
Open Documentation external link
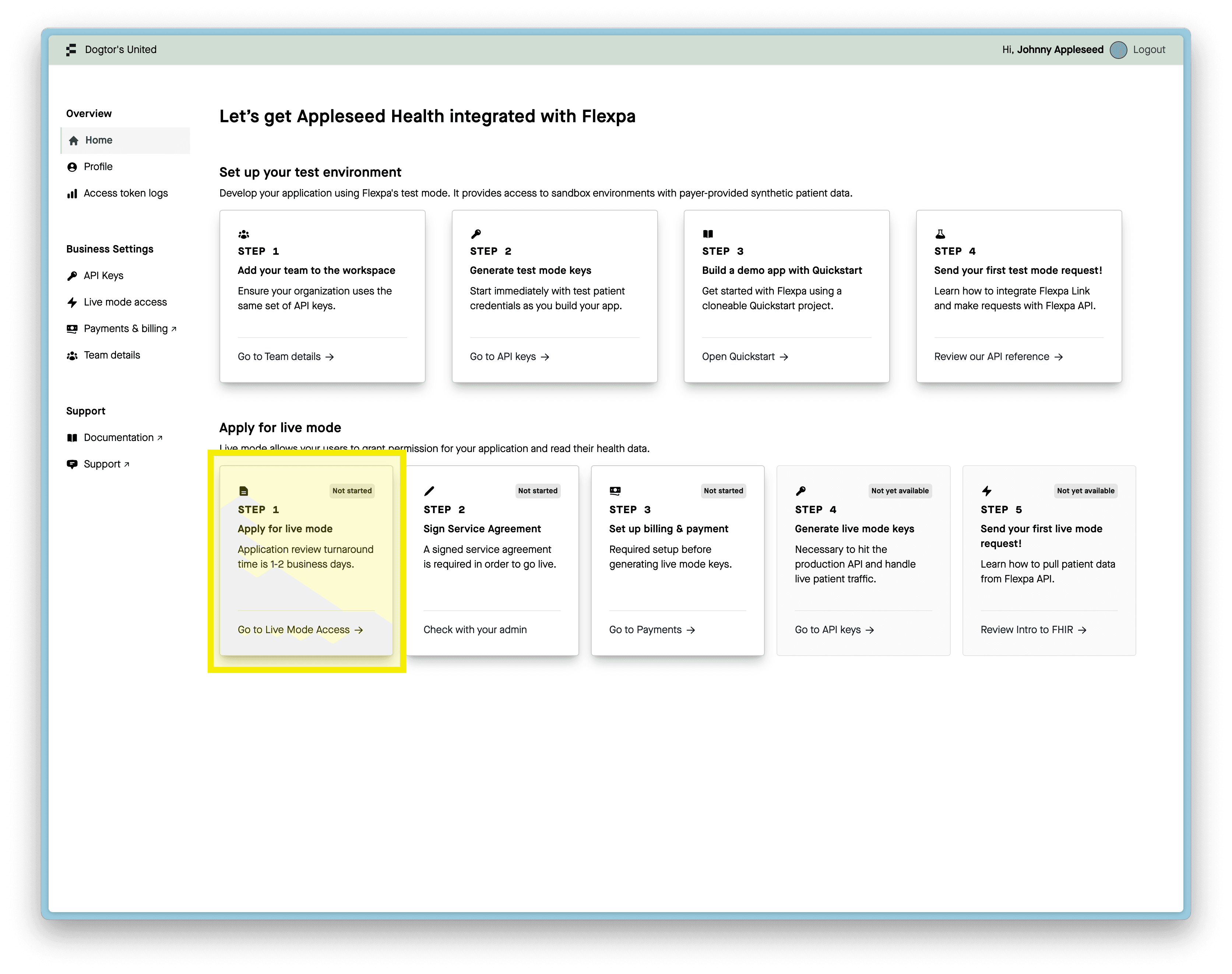coord(123,438)
